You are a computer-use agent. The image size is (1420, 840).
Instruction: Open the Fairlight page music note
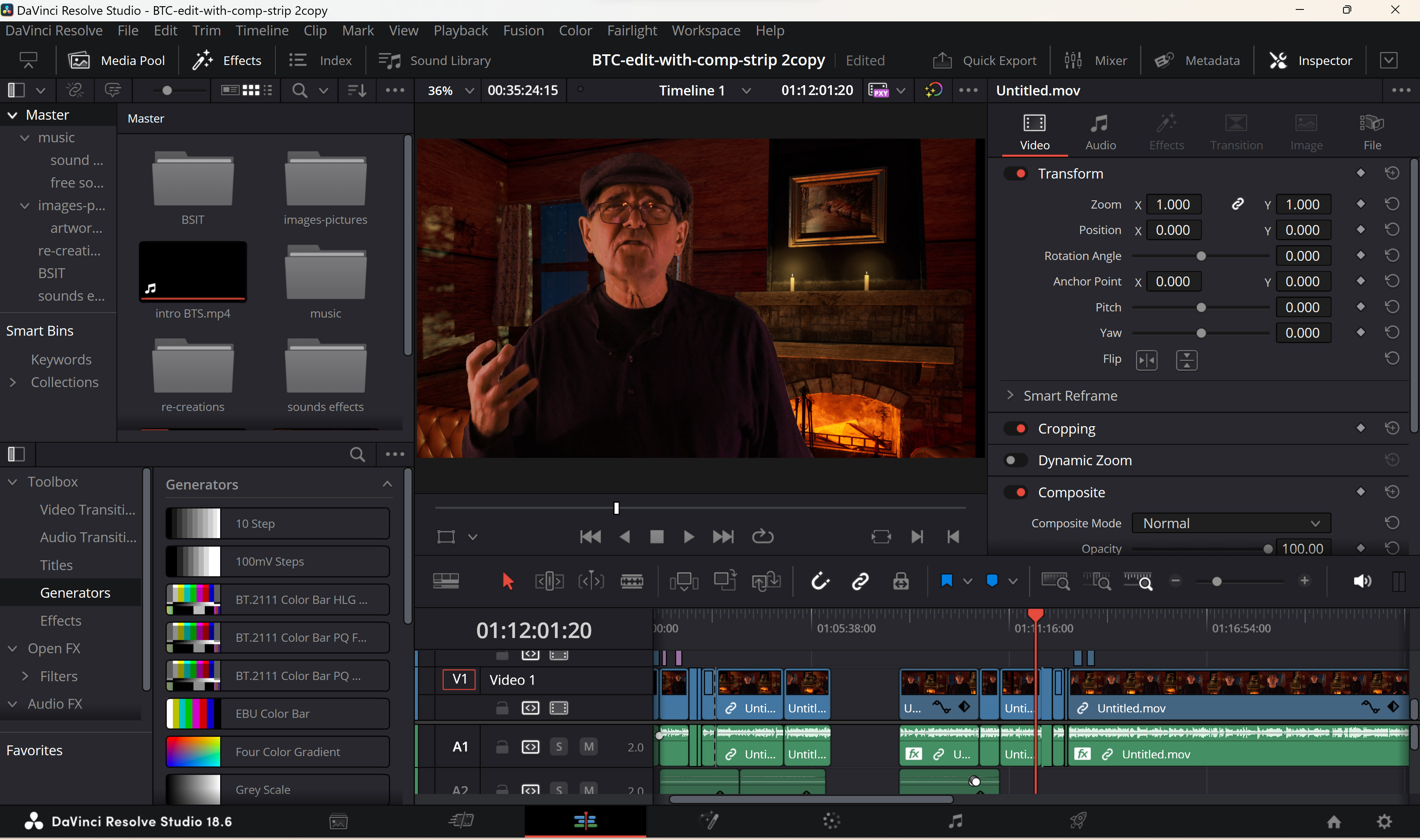(955, 821)
